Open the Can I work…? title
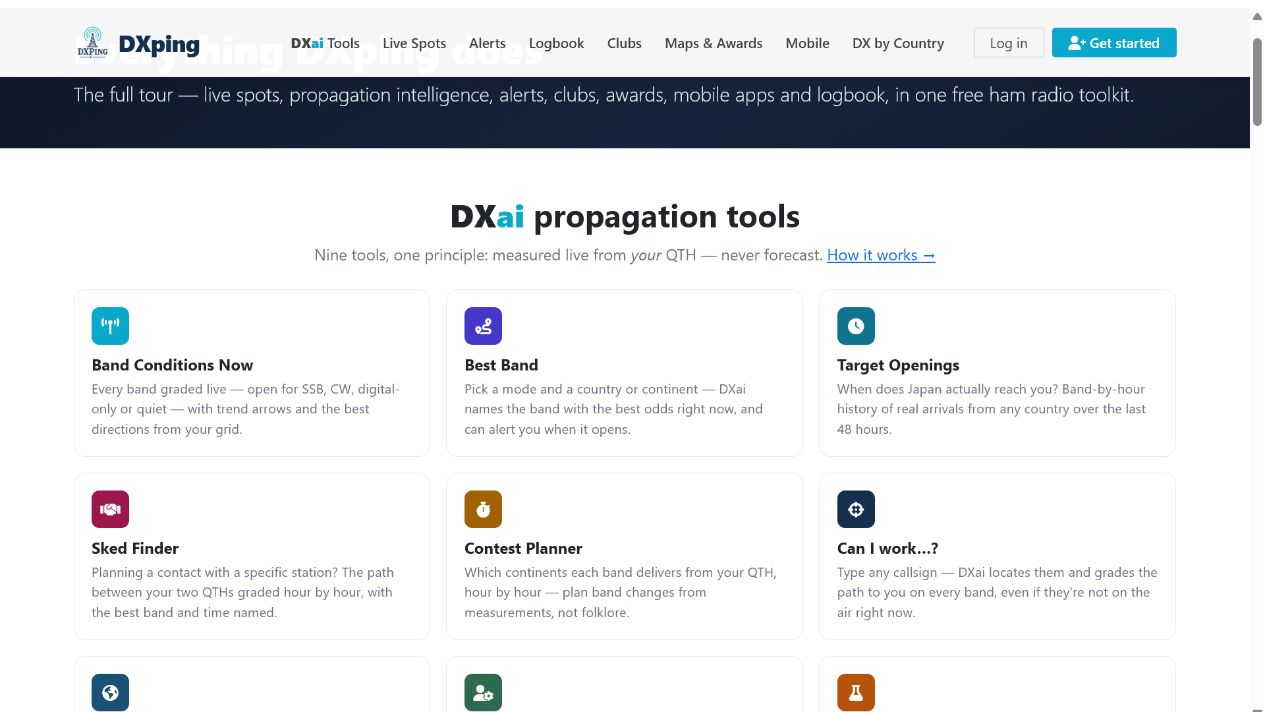This screenshot has height=712, width=1265. tap(887, 548)
